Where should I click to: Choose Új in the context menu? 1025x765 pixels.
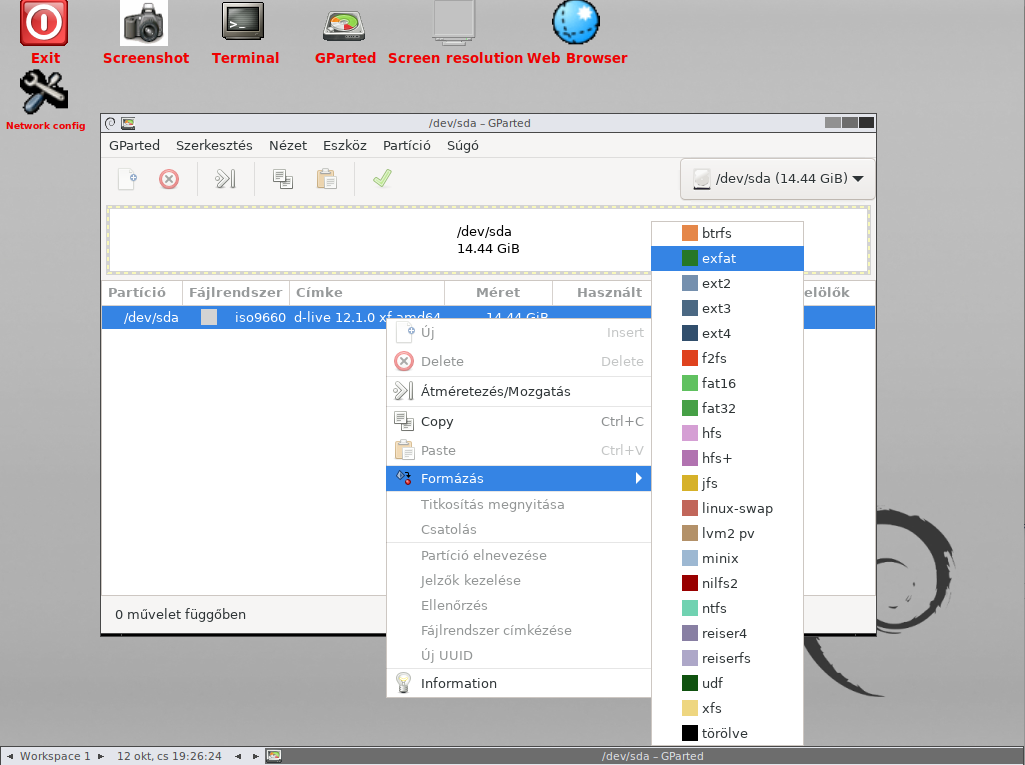pyautogui.click(x=518, y=332)
